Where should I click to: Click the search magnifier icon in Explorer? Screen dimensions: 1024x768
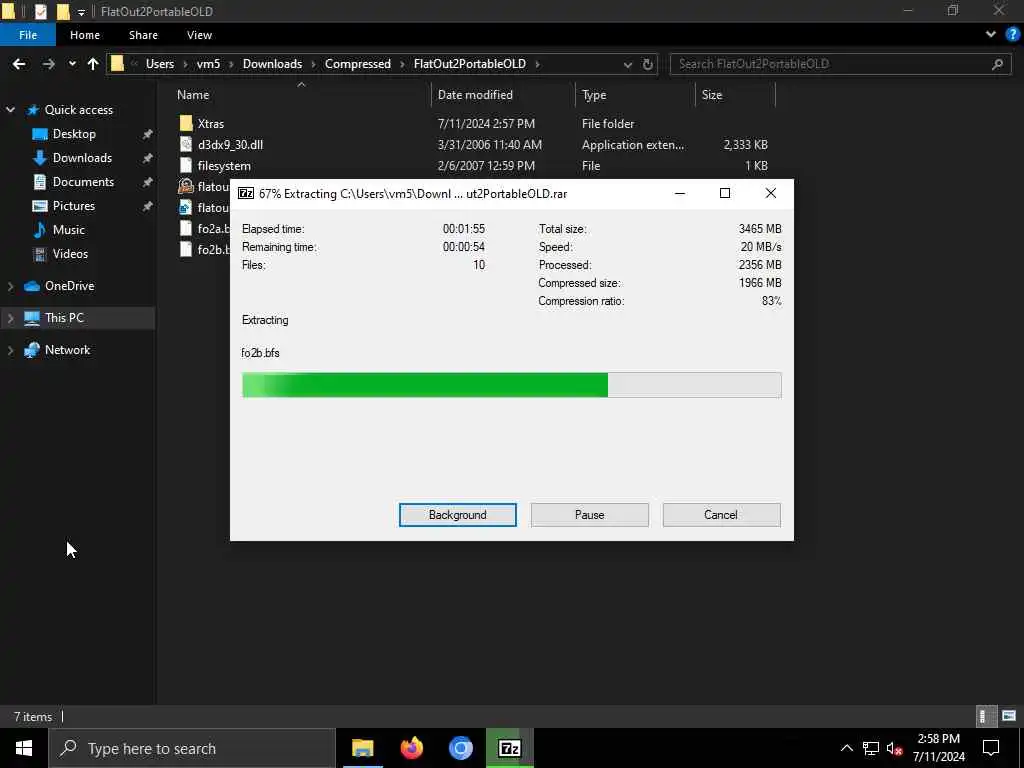click(997, 64)
